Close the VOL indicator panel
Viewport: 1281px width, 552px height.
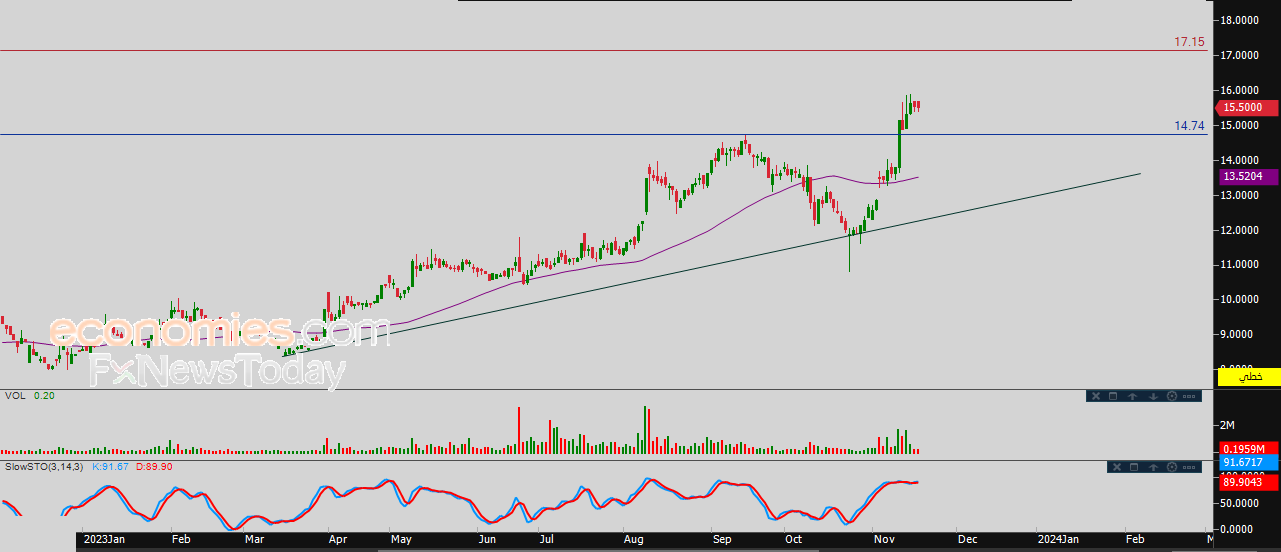[x=1096, y=396]
